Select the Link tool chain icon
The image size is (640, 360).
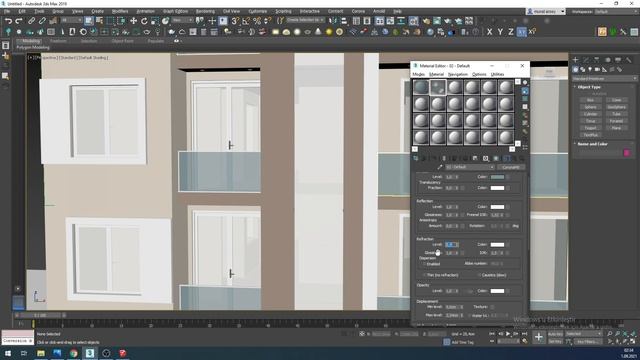tap(31, 21)
